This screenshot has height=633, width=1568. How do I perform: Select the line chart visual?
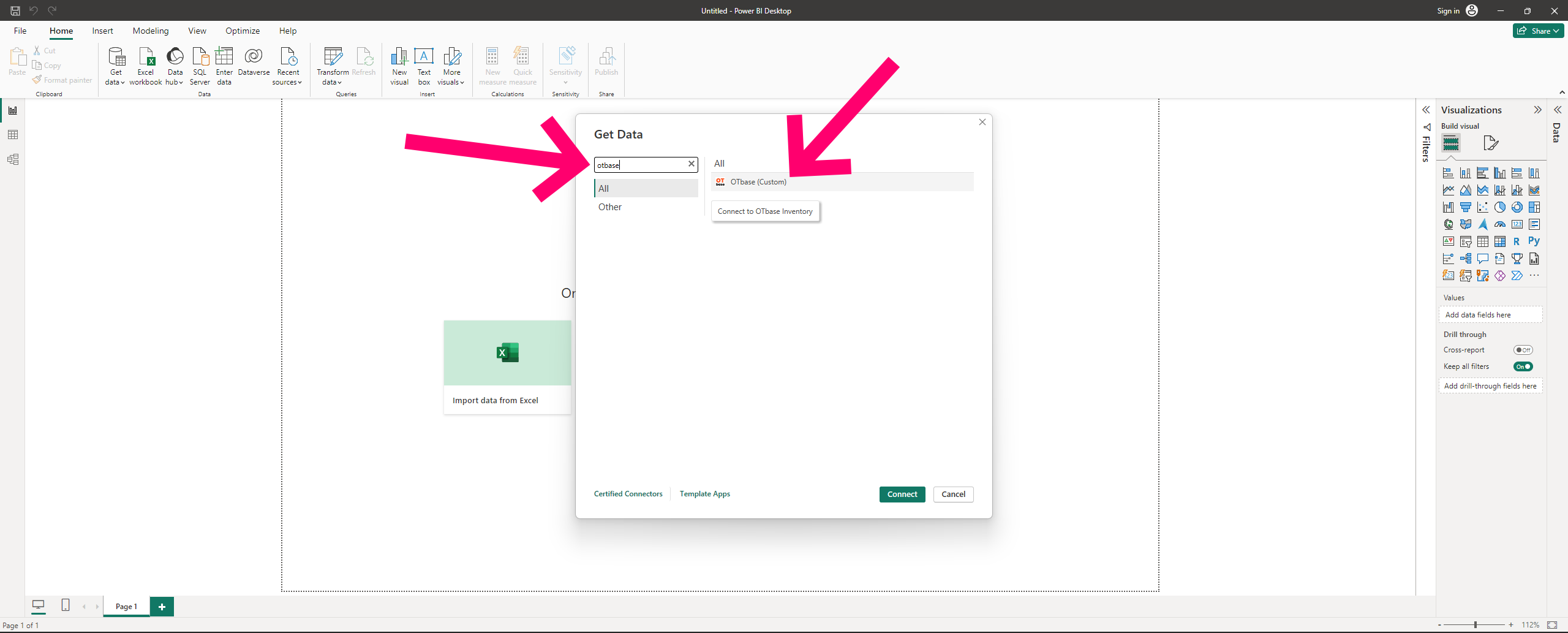click(x=1448, y=190)
